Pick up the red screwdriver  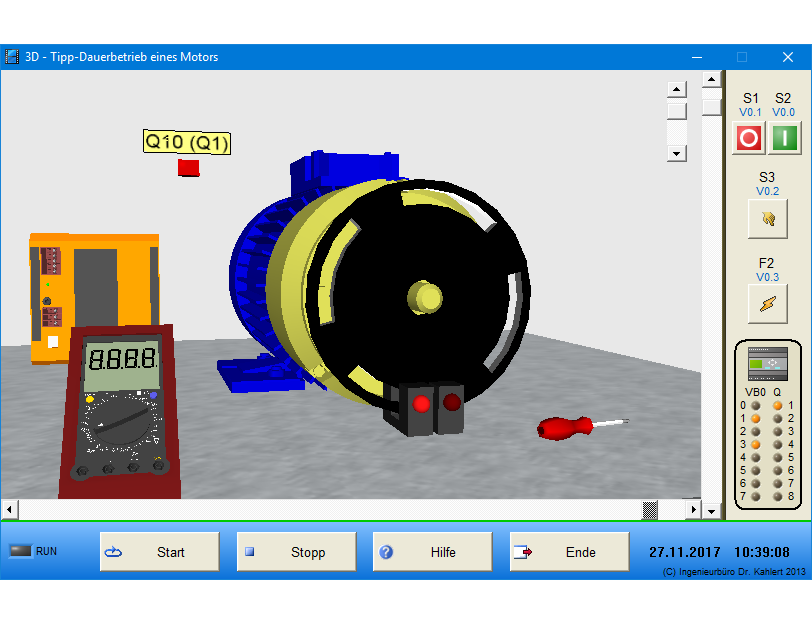(x=582, y=428)
